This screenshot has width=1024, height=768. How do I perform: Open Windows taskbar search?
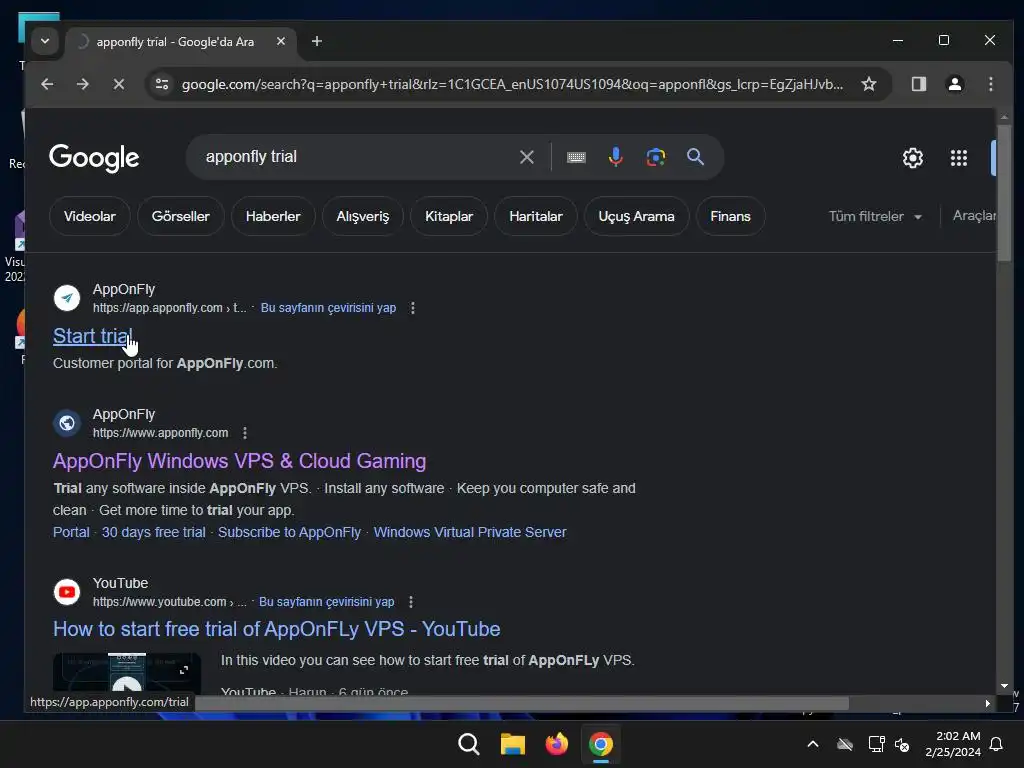468,744
